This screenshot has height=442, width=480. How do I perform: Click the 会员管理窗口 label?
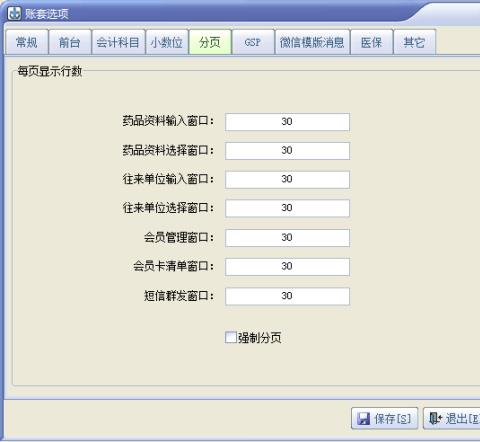tap(179, 237)
